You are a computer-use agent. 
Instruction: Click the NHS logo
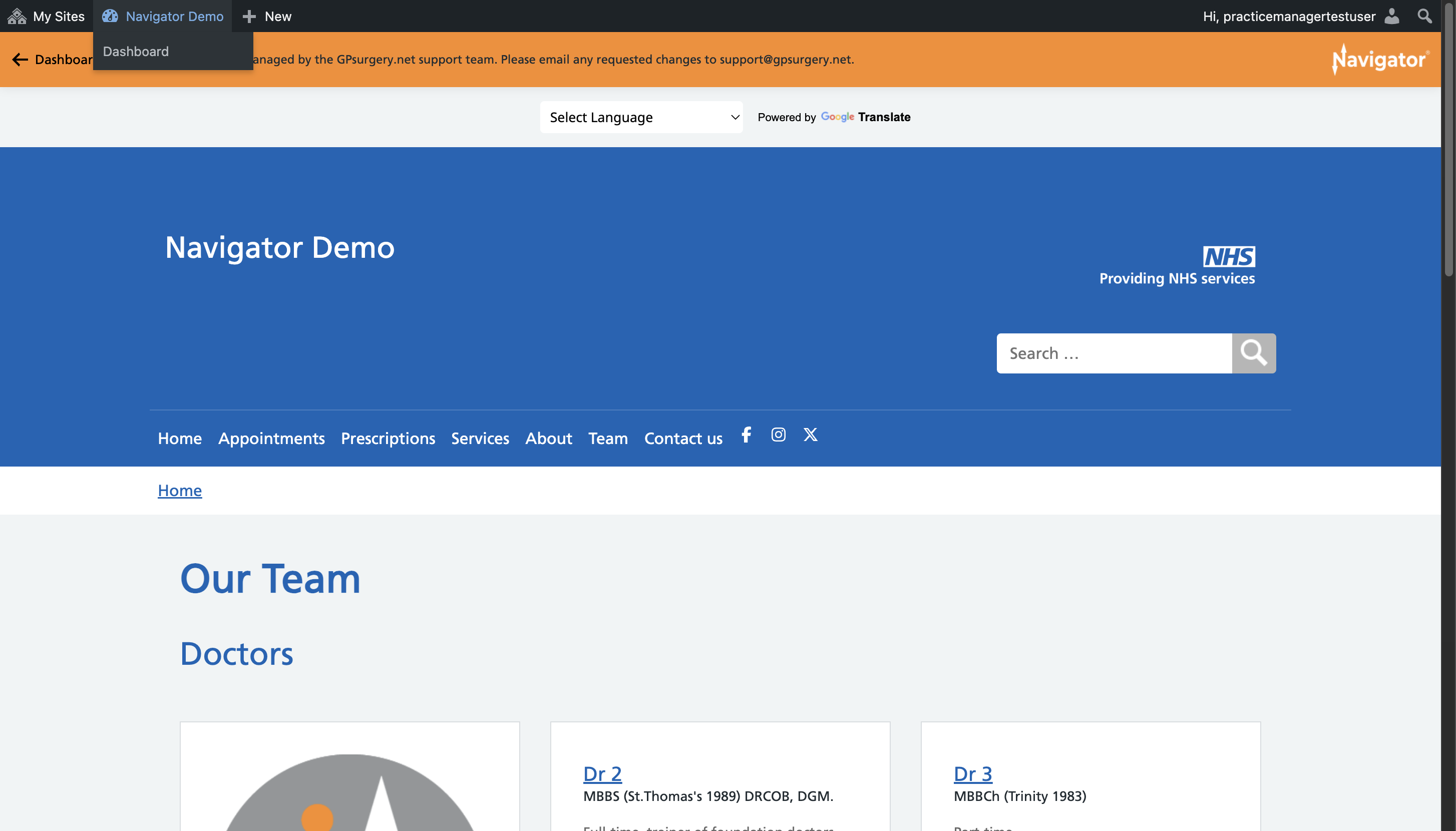pyautogui.click(x=1229, y=256)
